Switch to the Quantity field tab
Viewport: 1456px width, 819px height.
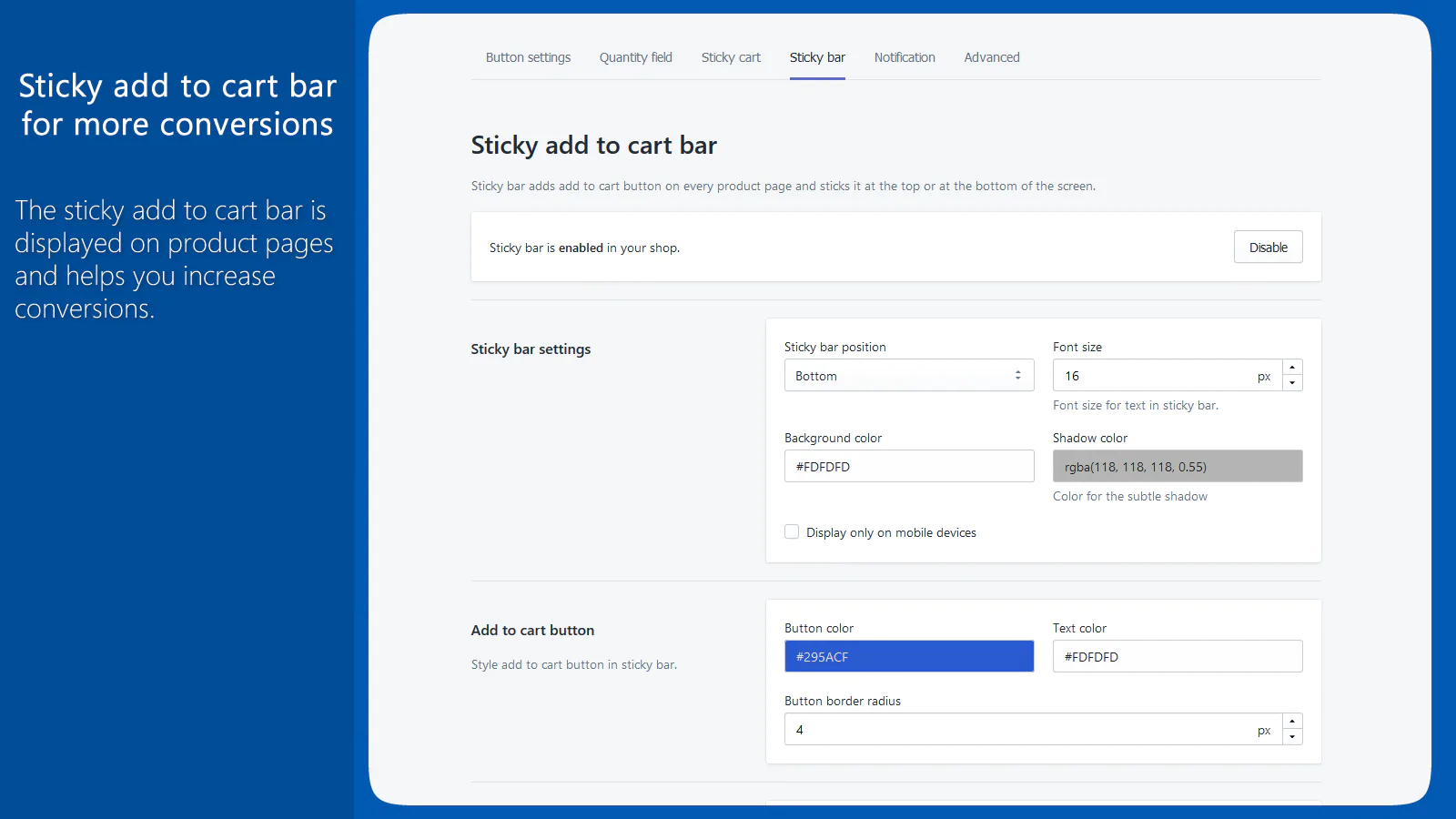coord(635,57)
